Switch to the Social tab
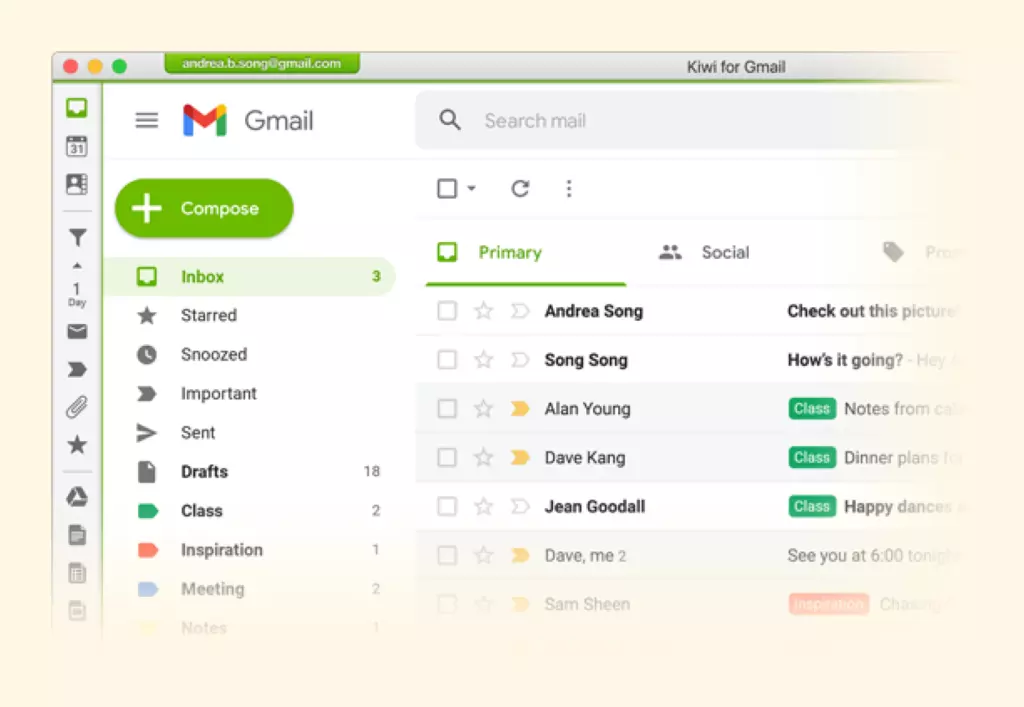1024x707 pixels. pos(704,253)
